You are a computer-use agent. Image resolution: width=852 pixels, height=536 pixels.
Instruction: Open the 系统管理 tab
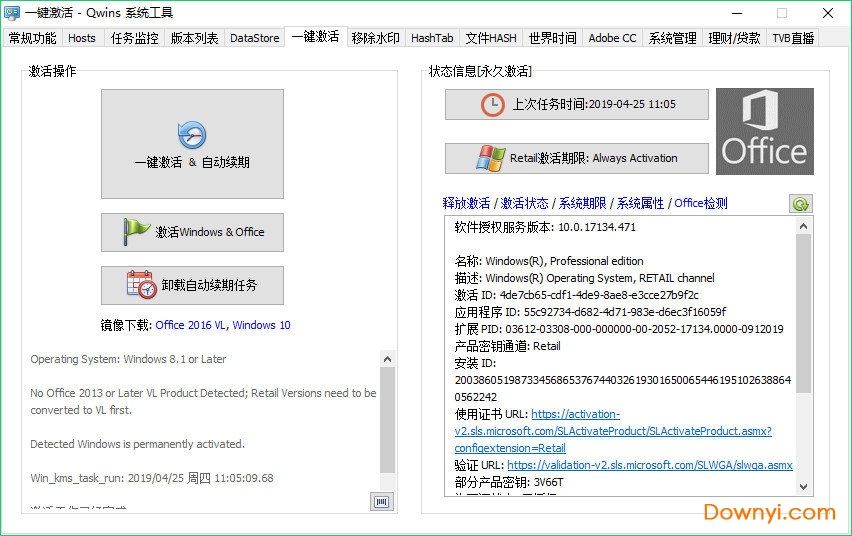(672, 38)
